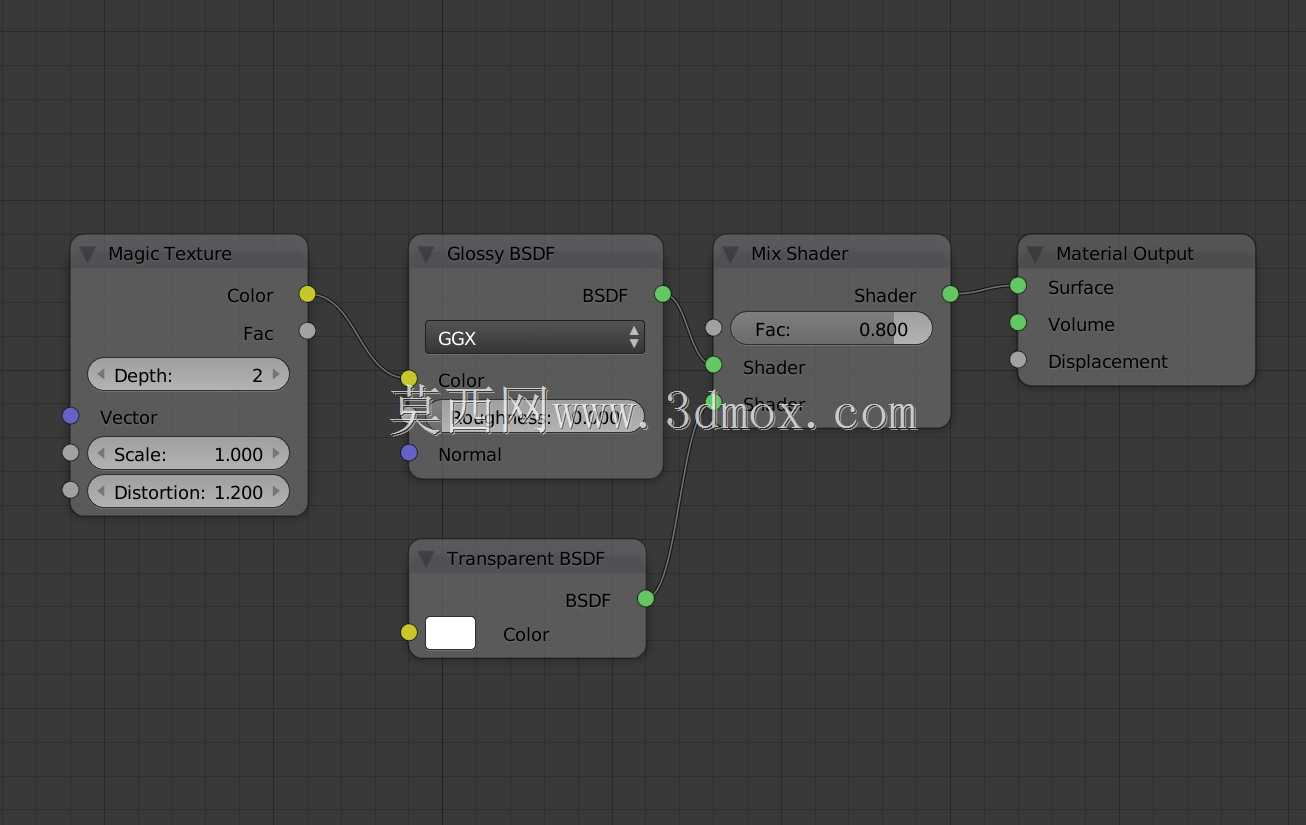The image size is (1306, 825).
Task: Adjust the Glossy BSDF Roughness slider
Action: (x=535, y=417)
